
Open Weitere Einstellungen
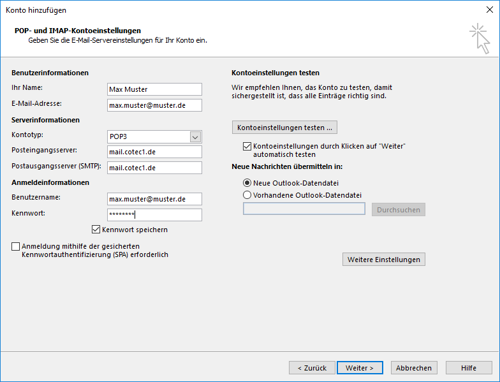[384, 259]
